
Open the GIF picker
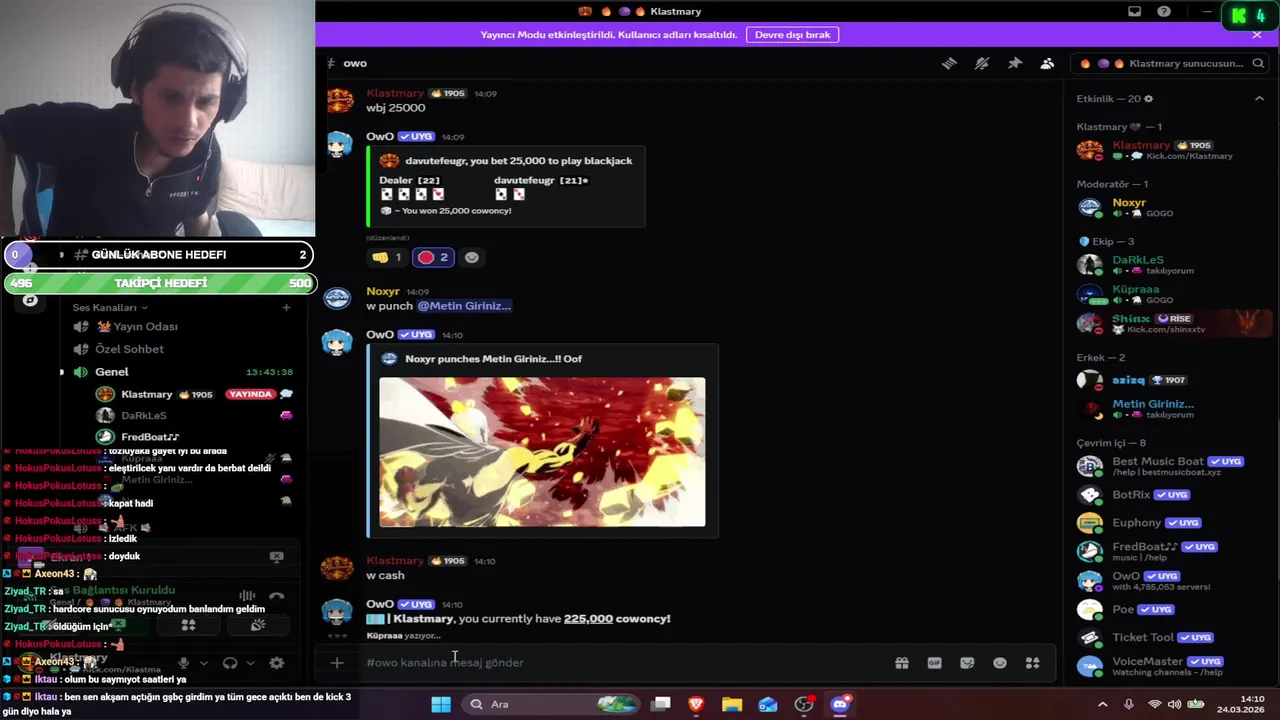(x=935, y=662)
